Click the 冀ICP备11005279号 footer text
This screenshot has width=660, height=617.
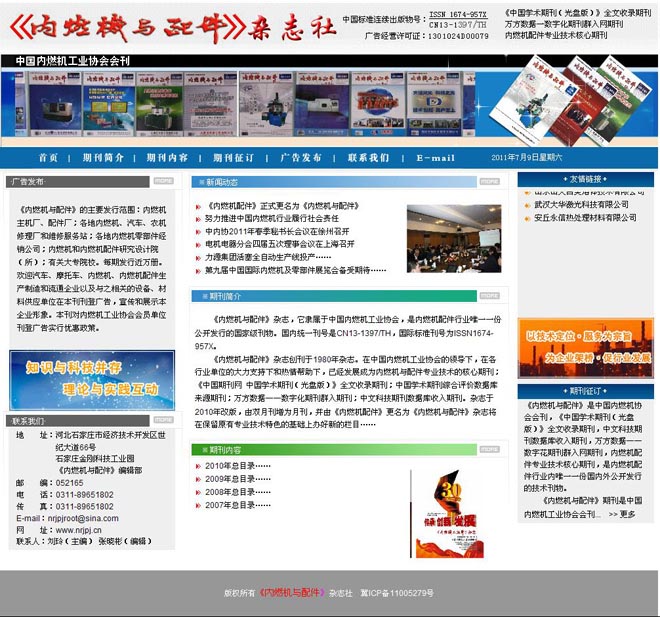pos(397,593)
